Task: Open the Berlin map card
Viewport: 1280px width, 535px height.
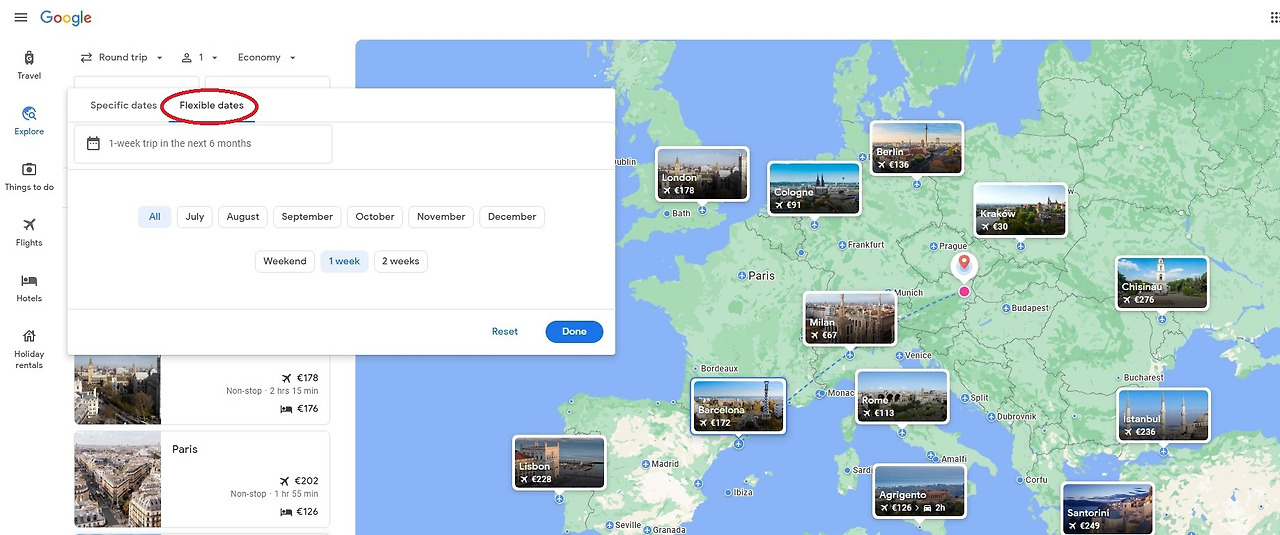Action: click(916, 148)
